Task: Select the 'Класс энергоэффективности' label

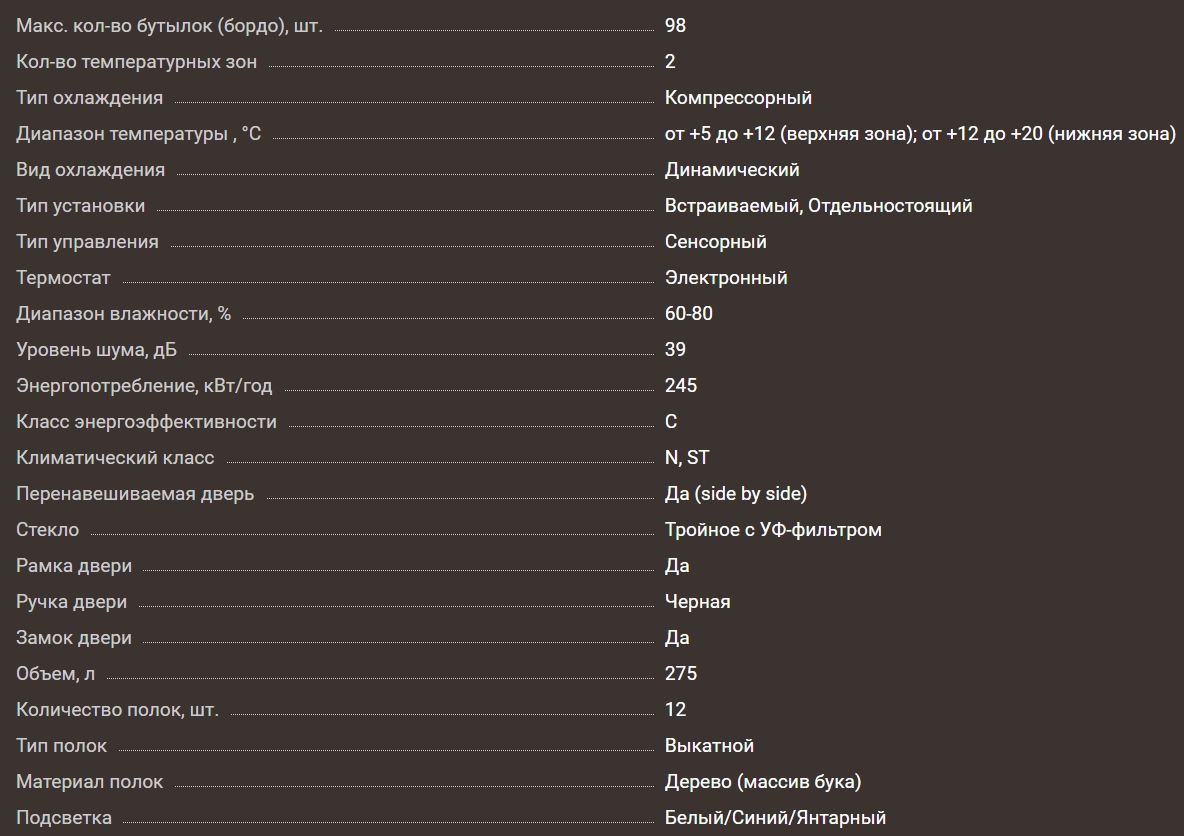Action: (146, 422)
